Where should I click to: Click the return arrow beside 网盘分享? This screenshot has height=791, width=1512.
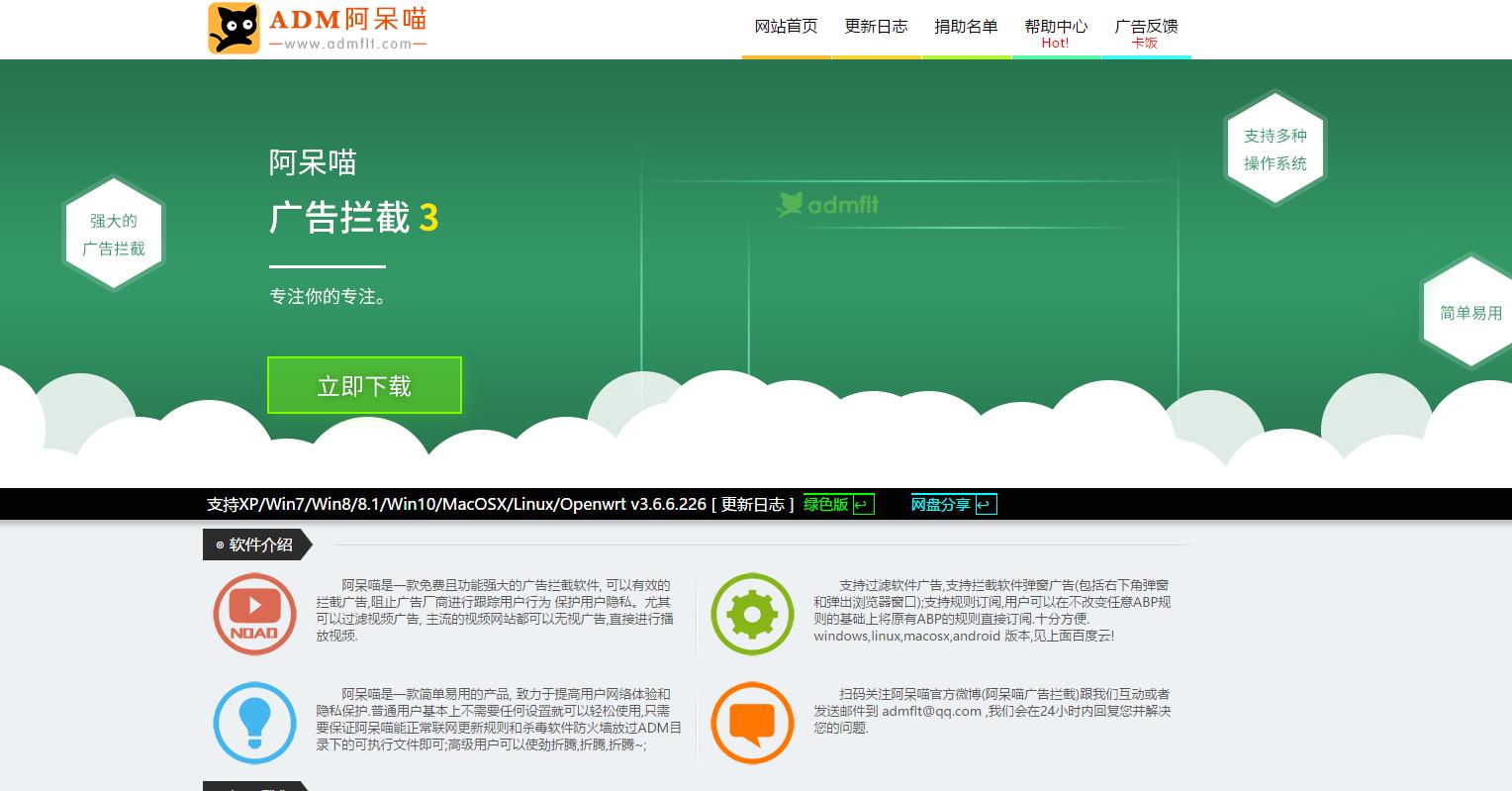coord(985,504)
